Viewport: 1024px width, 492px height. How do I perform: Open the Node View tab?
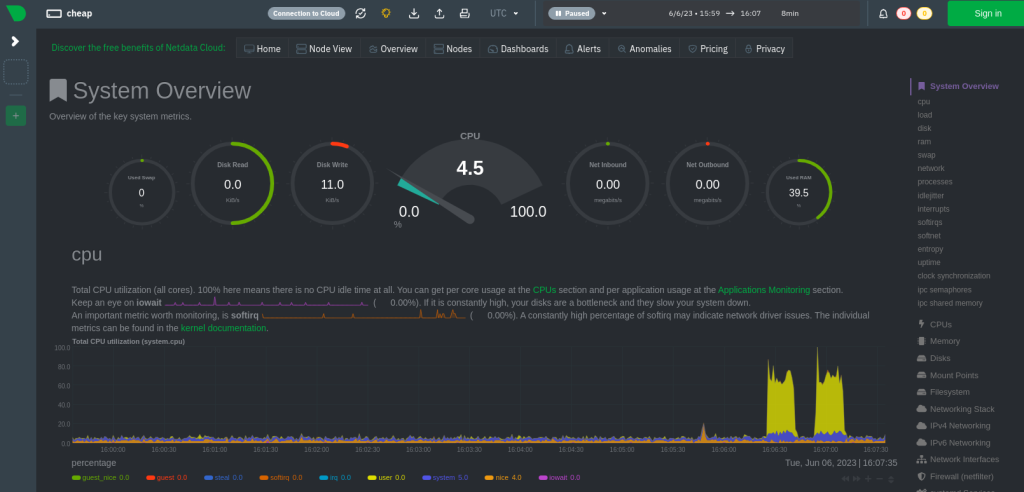[x=325, y=48]
